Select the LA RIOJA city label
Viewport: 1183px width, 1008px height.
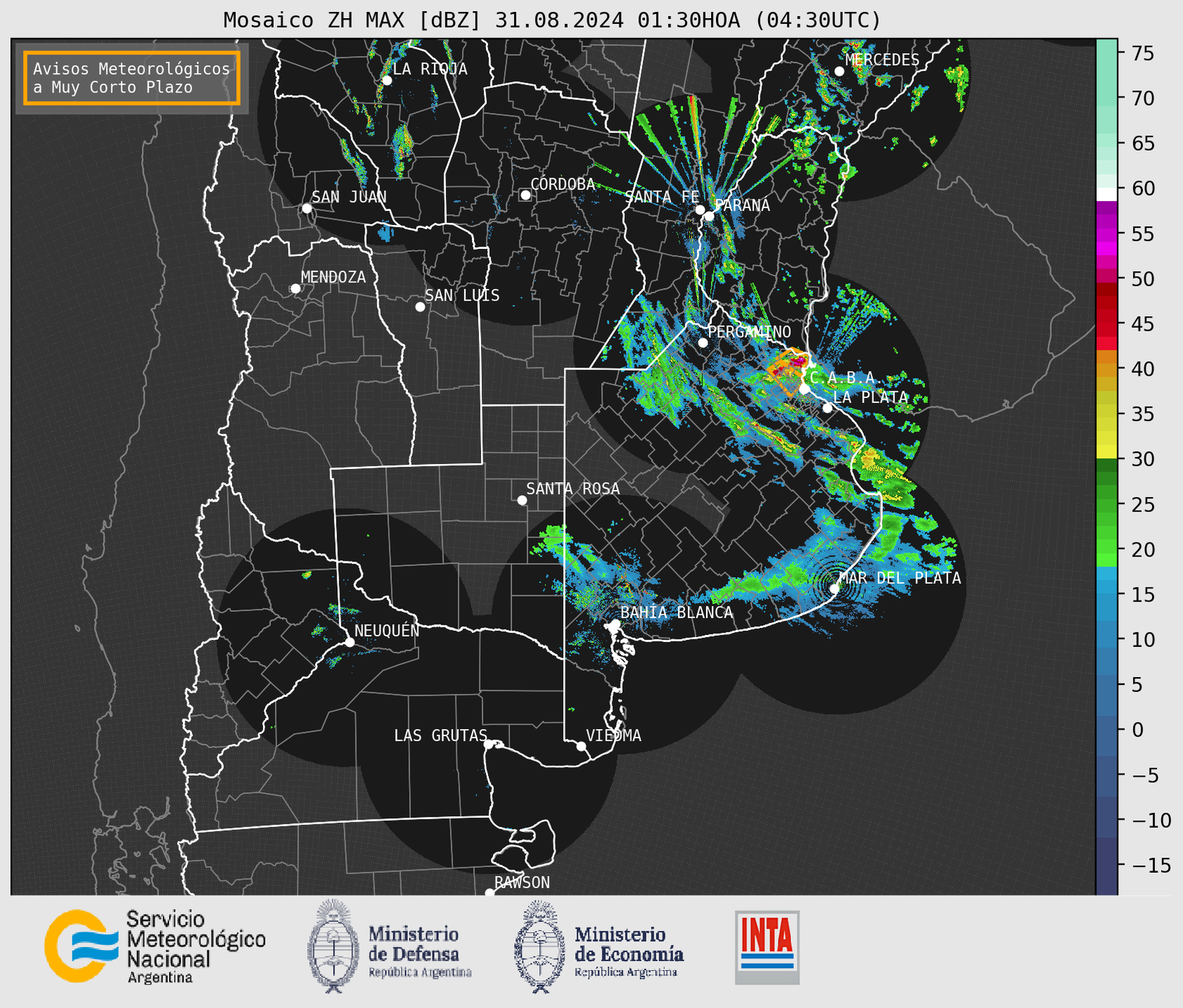tap(430, 69)
